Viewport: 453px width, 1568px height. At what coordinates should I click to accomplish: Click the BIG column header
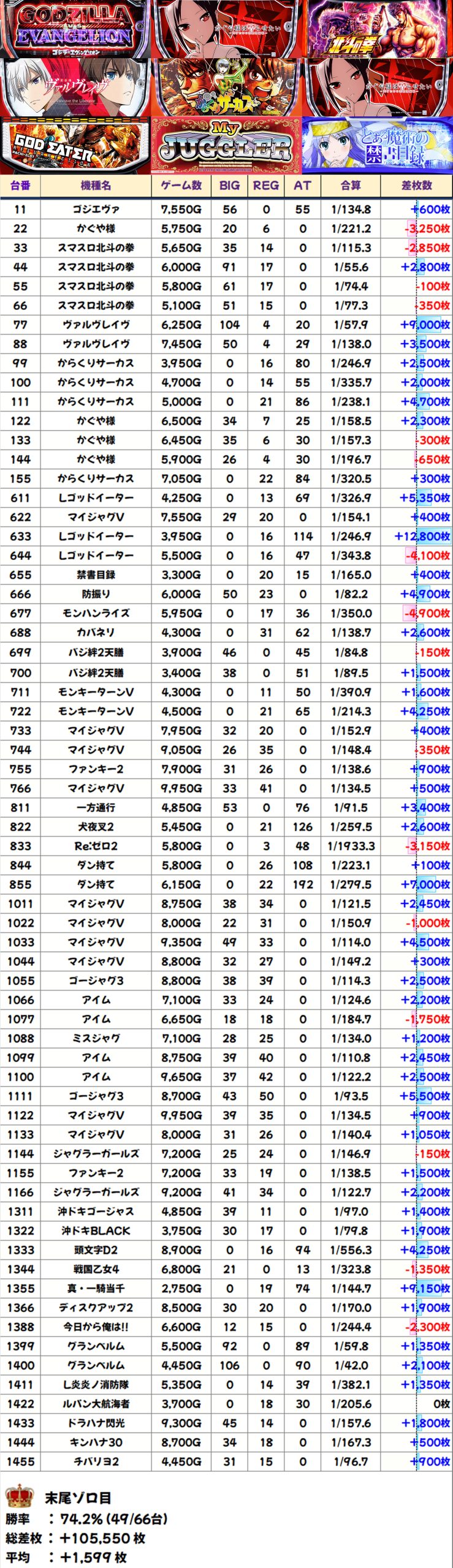tap(229, 186)
